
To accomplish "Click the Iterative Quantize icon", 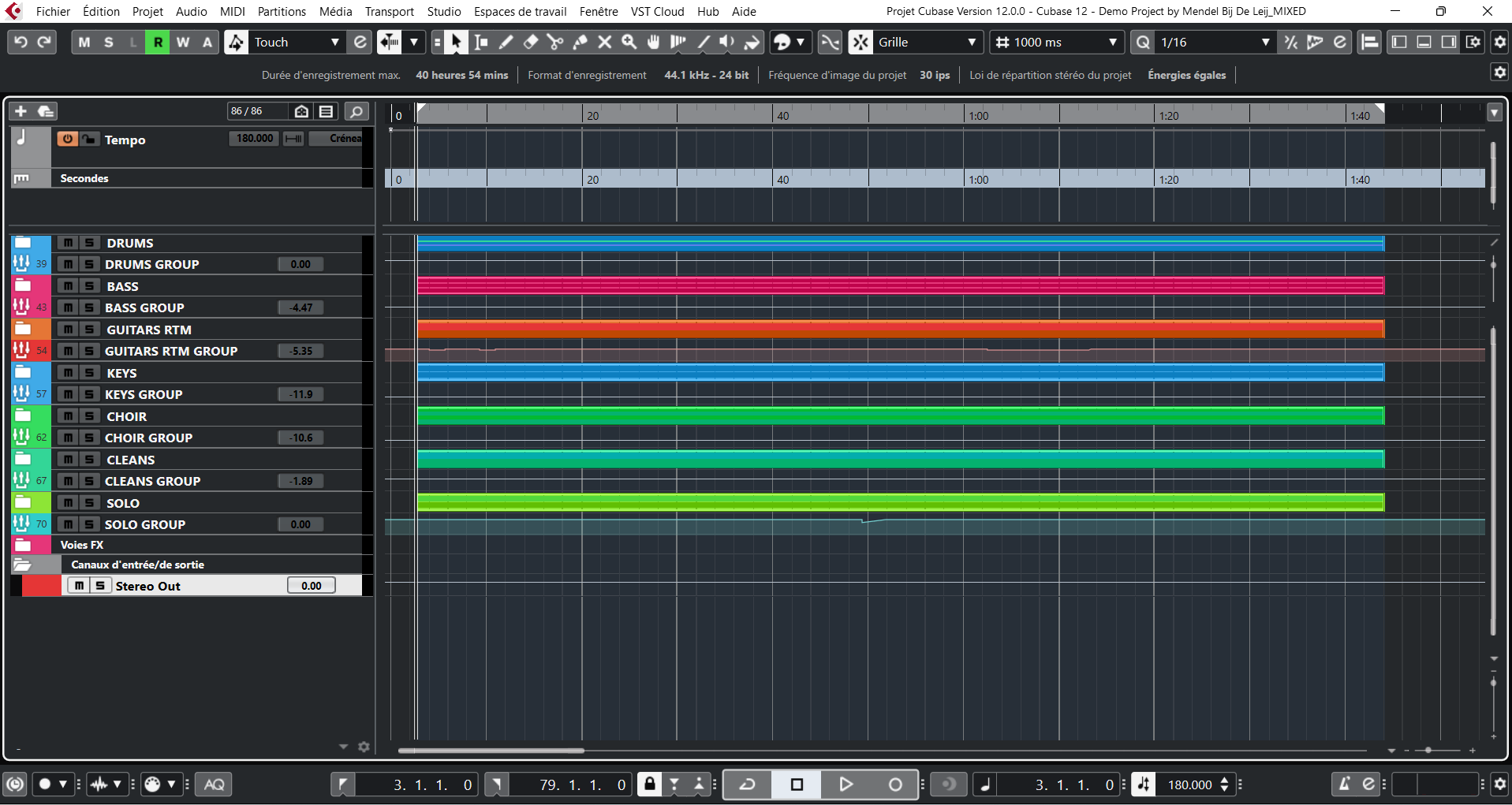I will [x=1290, y=43].
